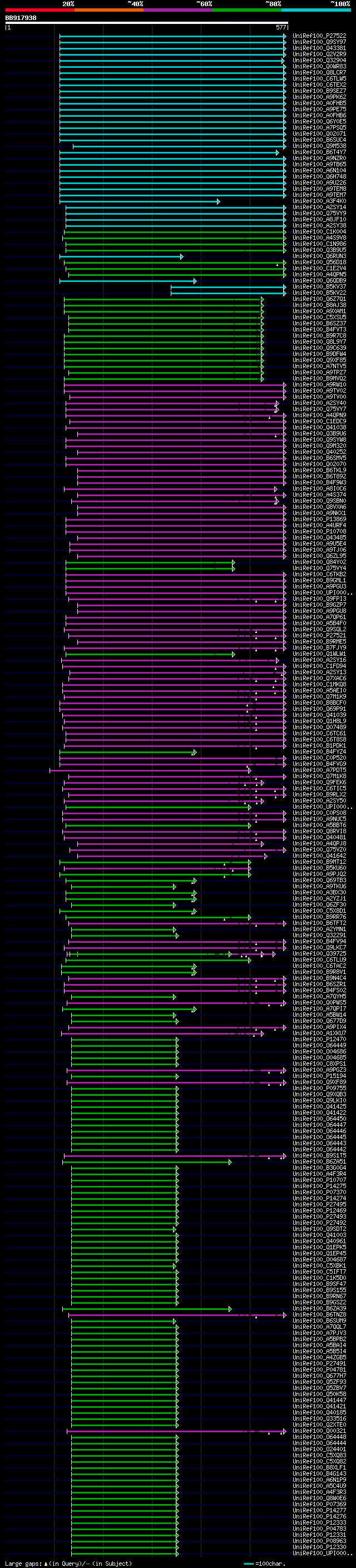The height and width of the screenshot is (1568, 356).
Task: Select label UniRef100_C1E2V4
Action: (x=319, y=269)
